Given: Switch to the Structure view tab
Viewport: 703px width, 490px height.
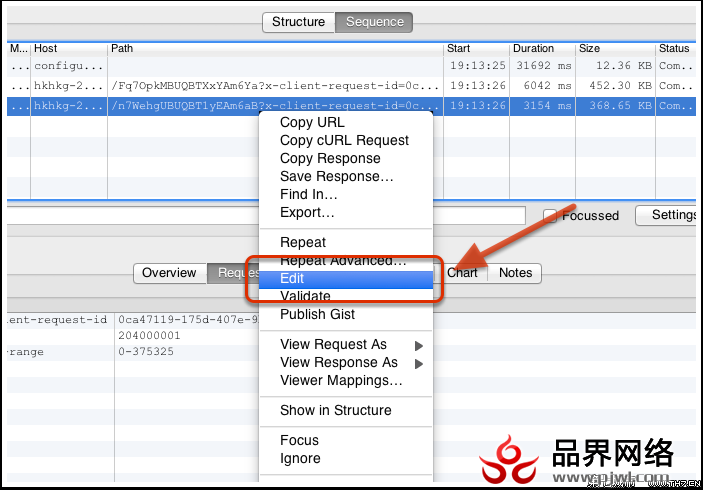Looking at the screenshot, I should pos(299,22).
